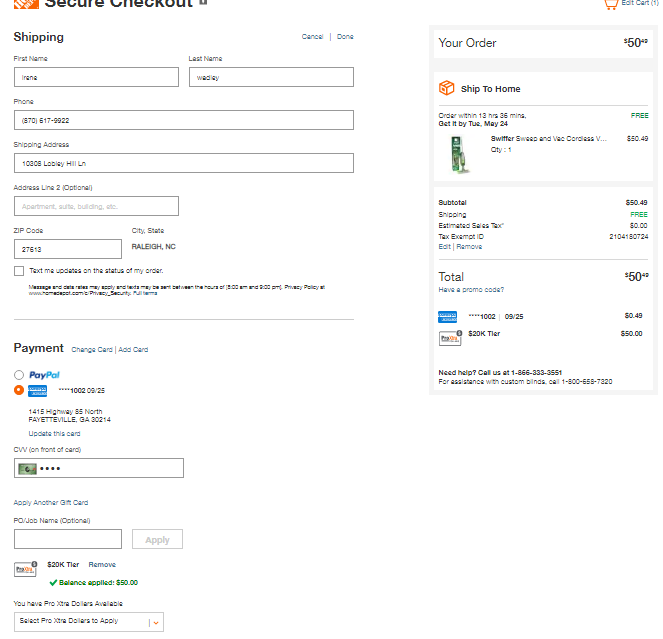663x639 pixels.
Task: Click the Pro Xtra card icon beside Remove
Action: [25, 569]
